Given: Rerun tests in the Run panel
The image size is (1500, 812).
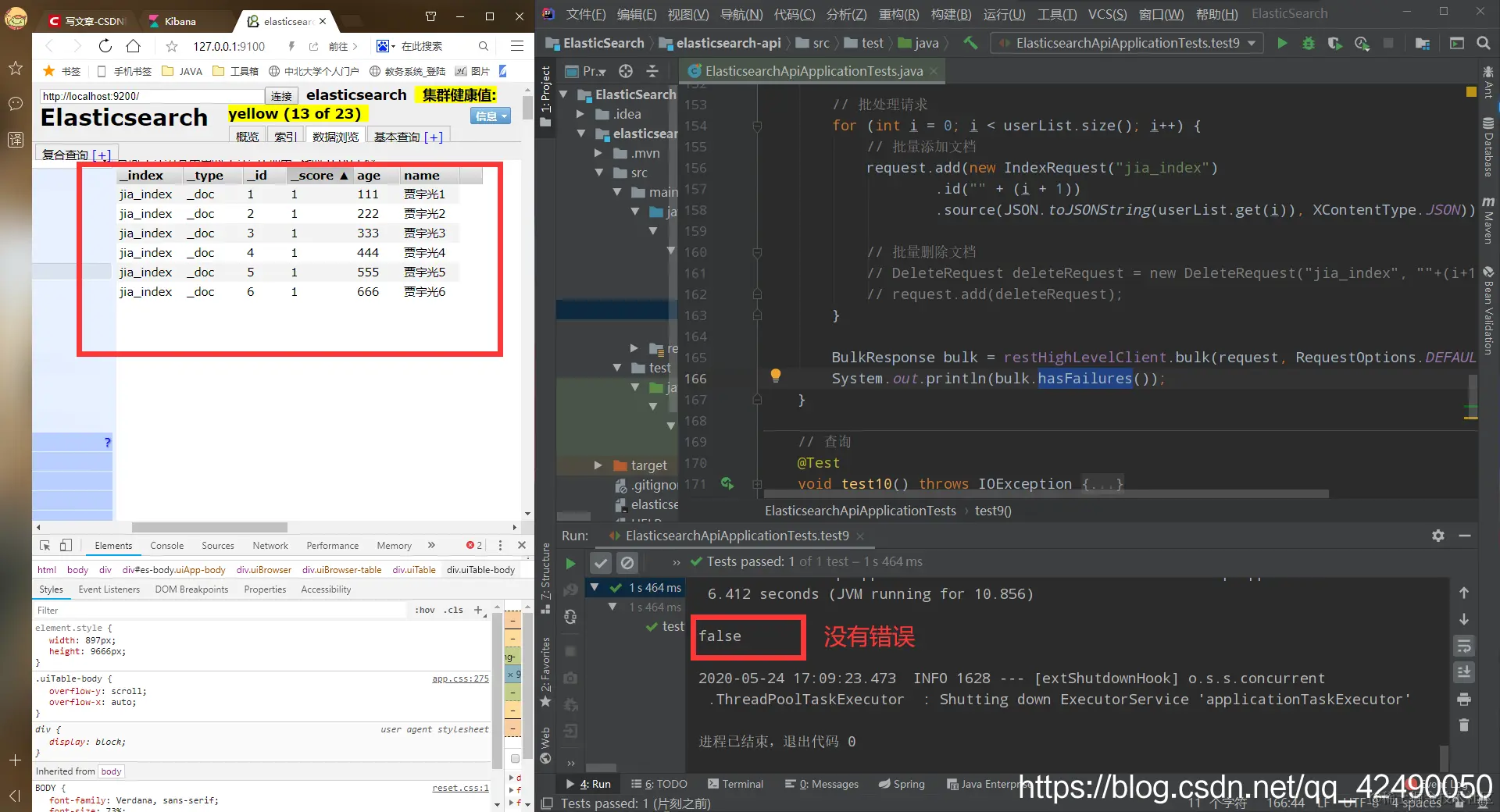Looking at the screenshot, I should click(570, 563).
